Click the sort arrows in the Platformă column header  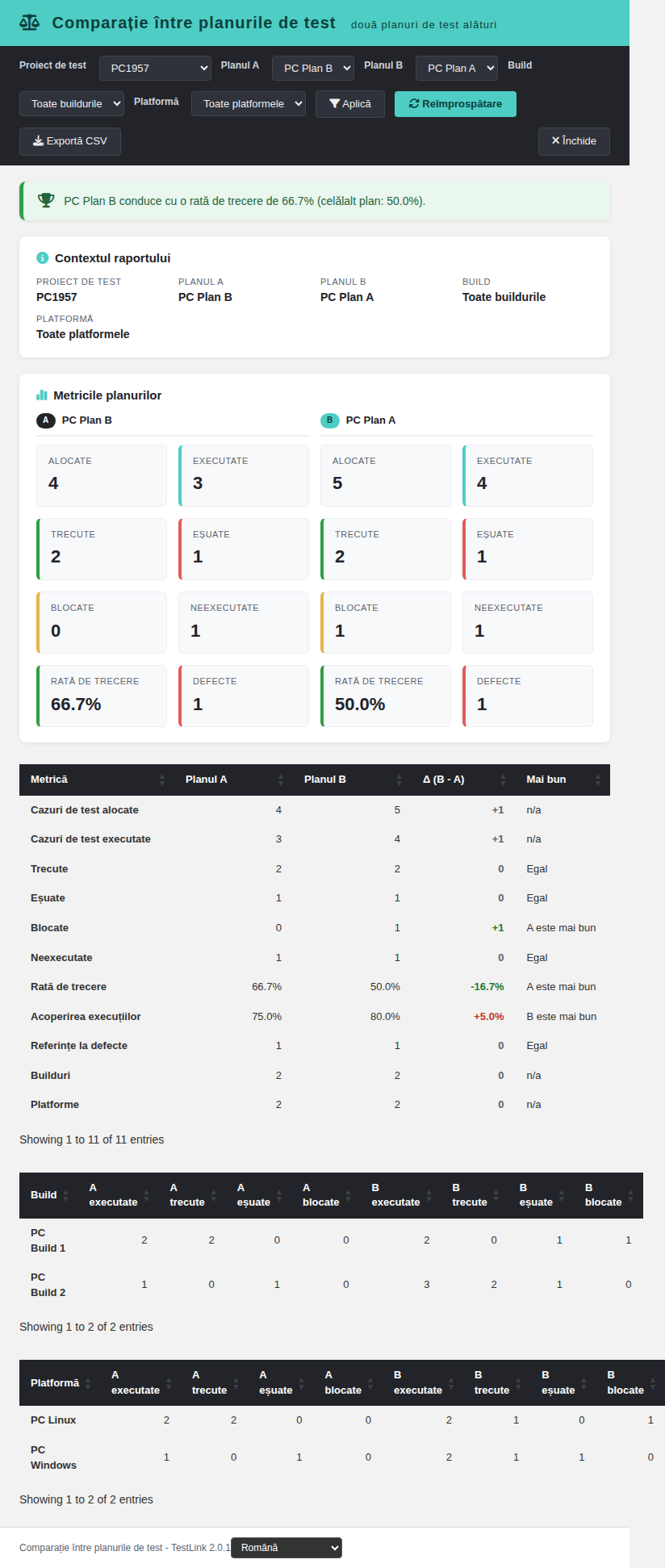[88, 1383]
